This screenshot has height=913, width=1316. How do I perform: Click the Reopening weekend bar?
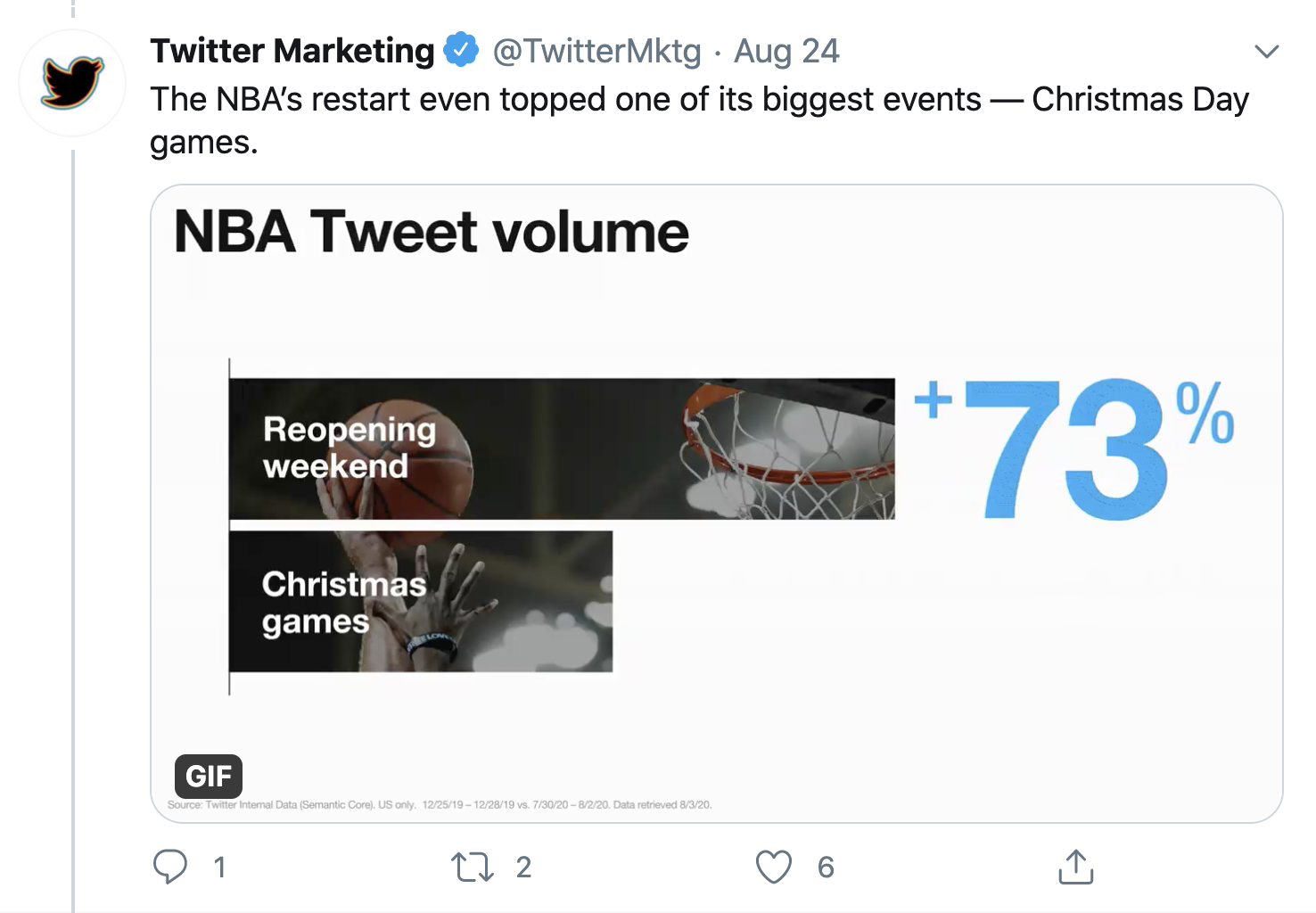point(562,448)
